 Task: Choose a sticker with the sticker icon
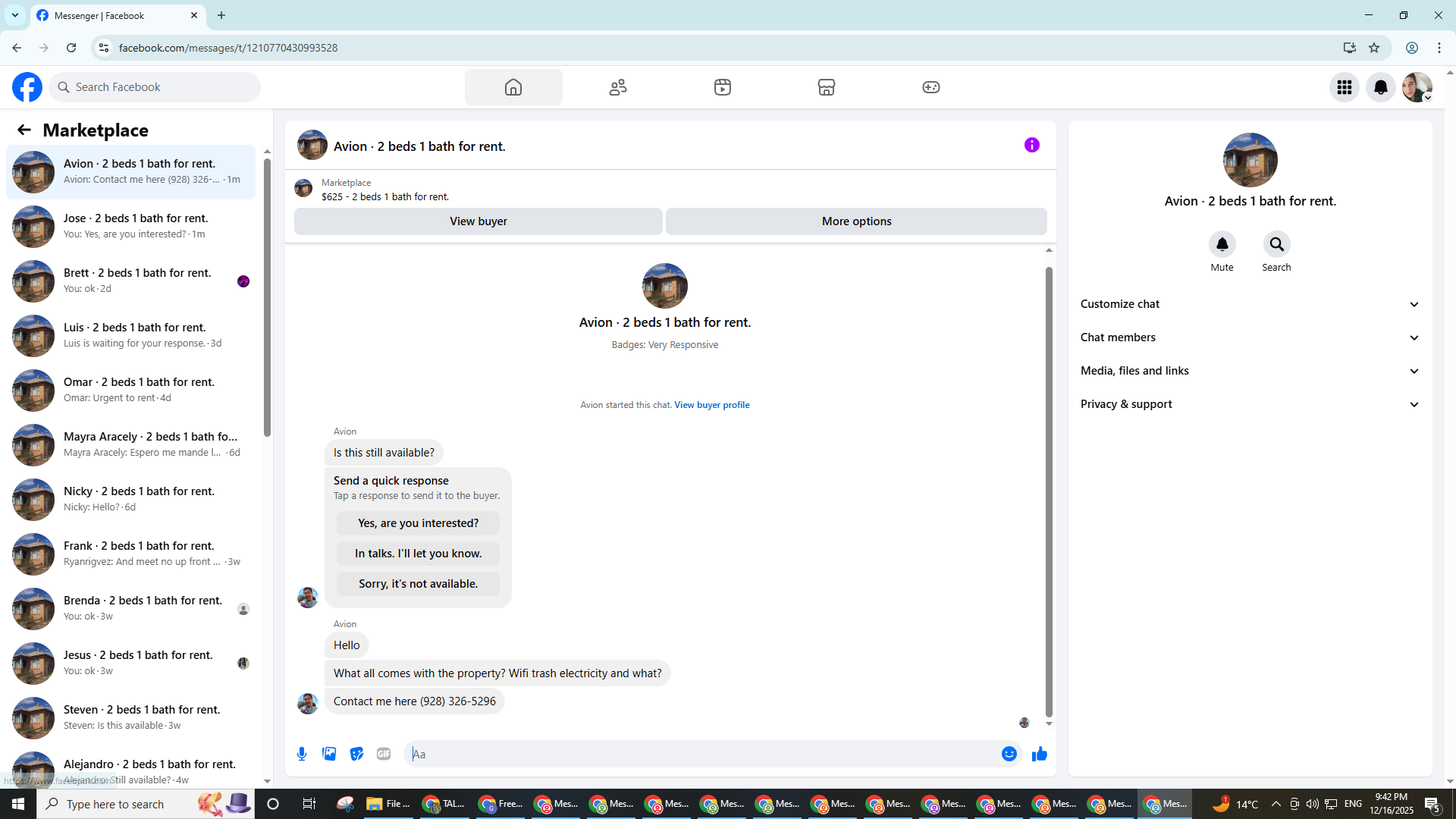pos(356,754)
